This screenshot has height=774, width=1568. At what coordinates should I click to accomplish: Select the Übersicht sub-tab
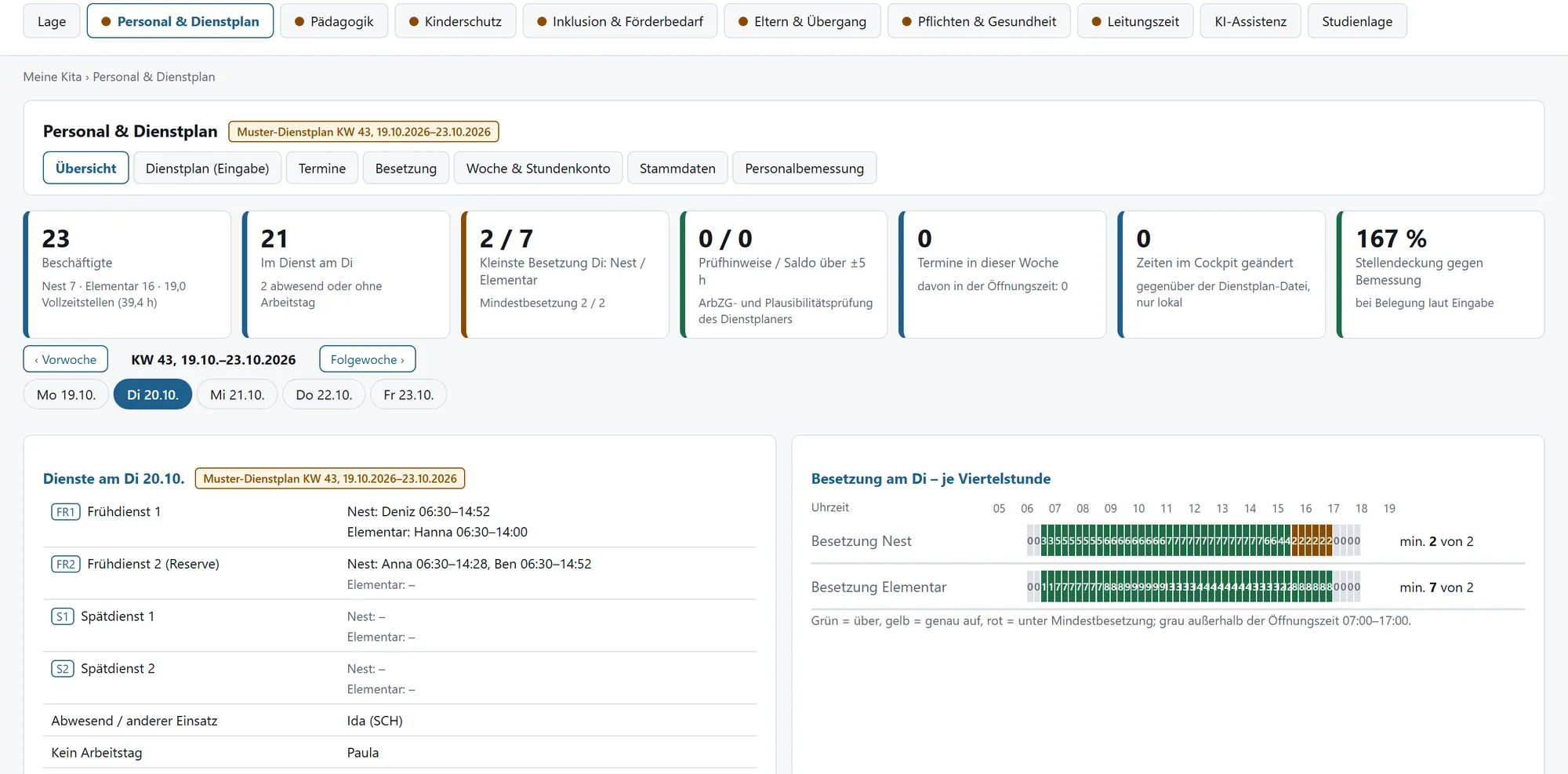pyautogui.click(x=86, y=169)
